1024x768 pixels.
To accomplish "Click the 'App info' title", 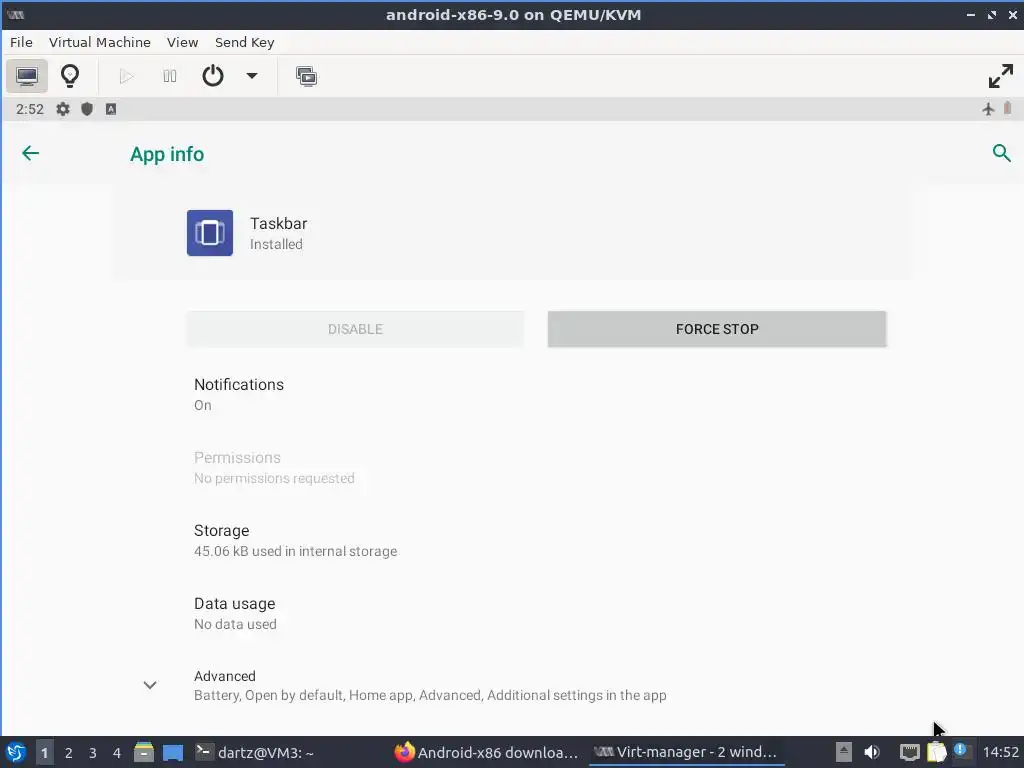I will tap(167, 154).
